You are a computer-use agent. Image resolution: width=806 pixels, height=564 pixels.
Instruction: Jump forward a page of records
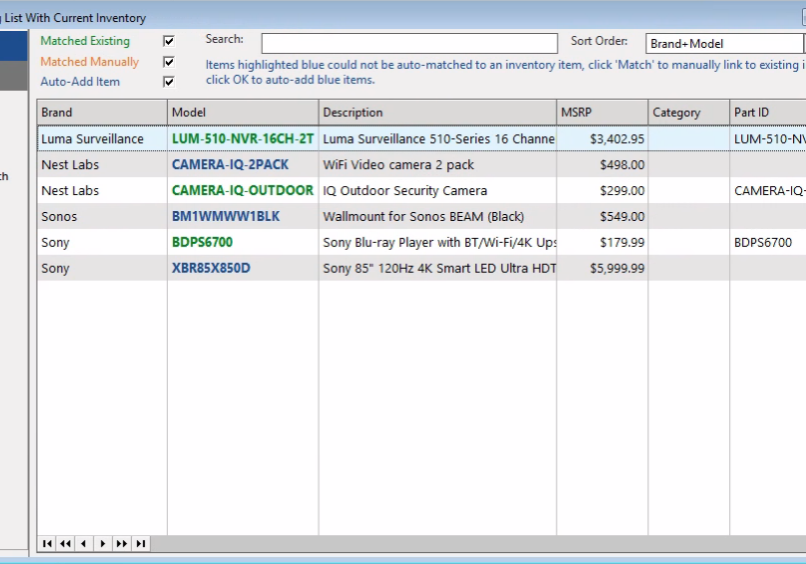(x=122, y=543)
